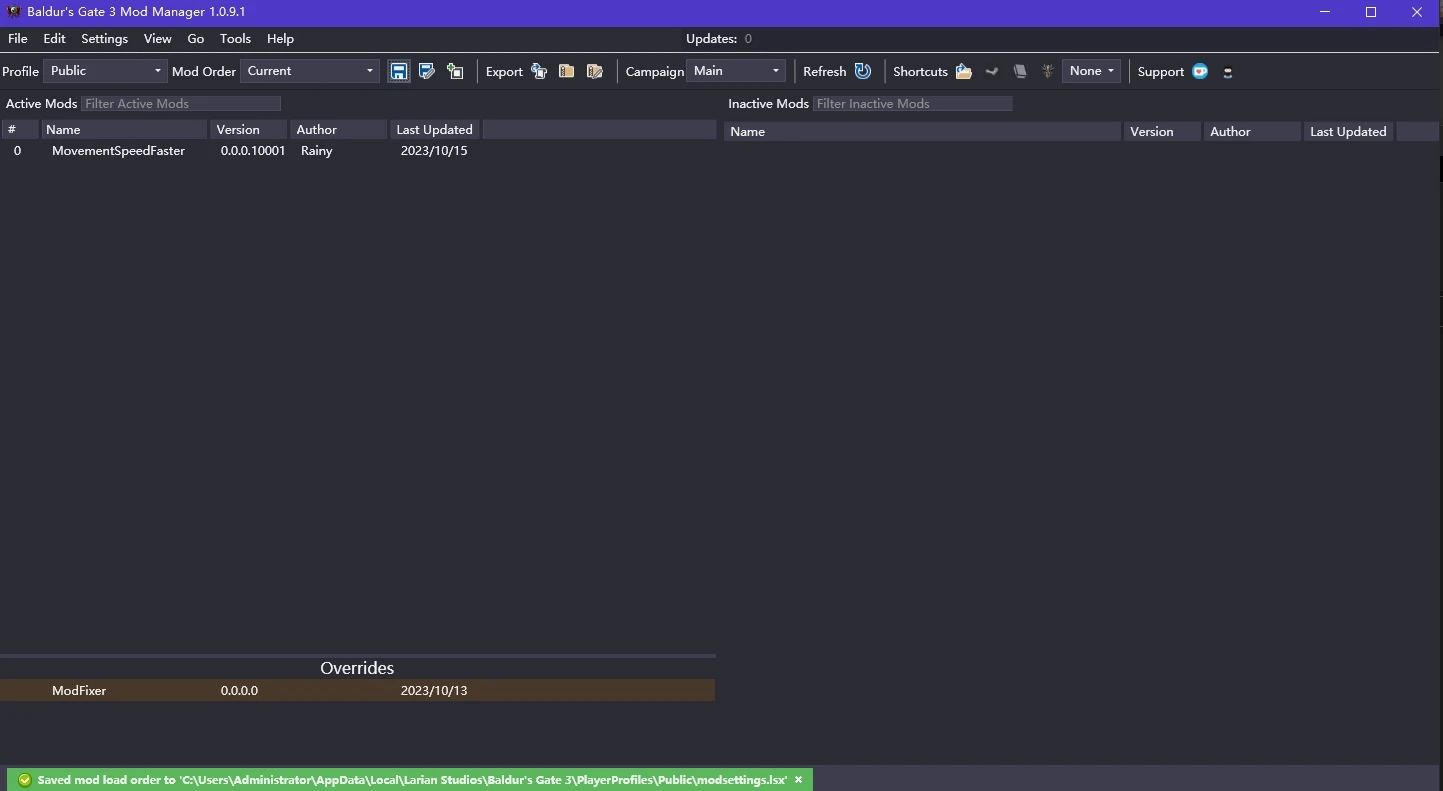Click the second Shortcuts icon after the folder
The height and width of the screenshot is (791, 1443).
(x=992, y=71)
